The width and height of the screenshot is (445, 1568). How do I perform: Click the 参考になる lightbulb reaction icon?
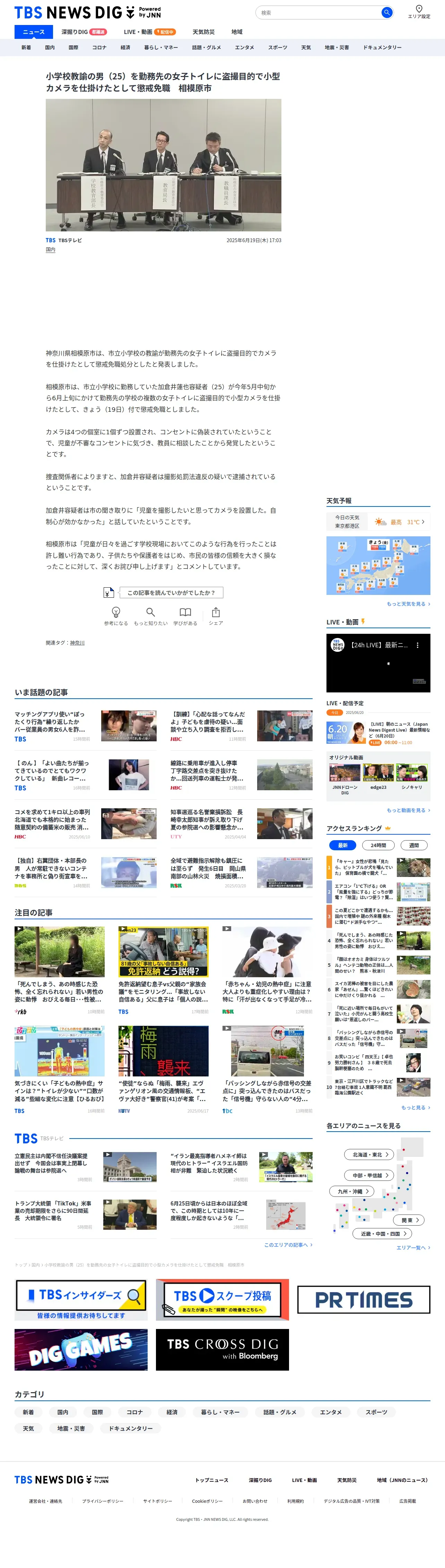pos(115,612)
